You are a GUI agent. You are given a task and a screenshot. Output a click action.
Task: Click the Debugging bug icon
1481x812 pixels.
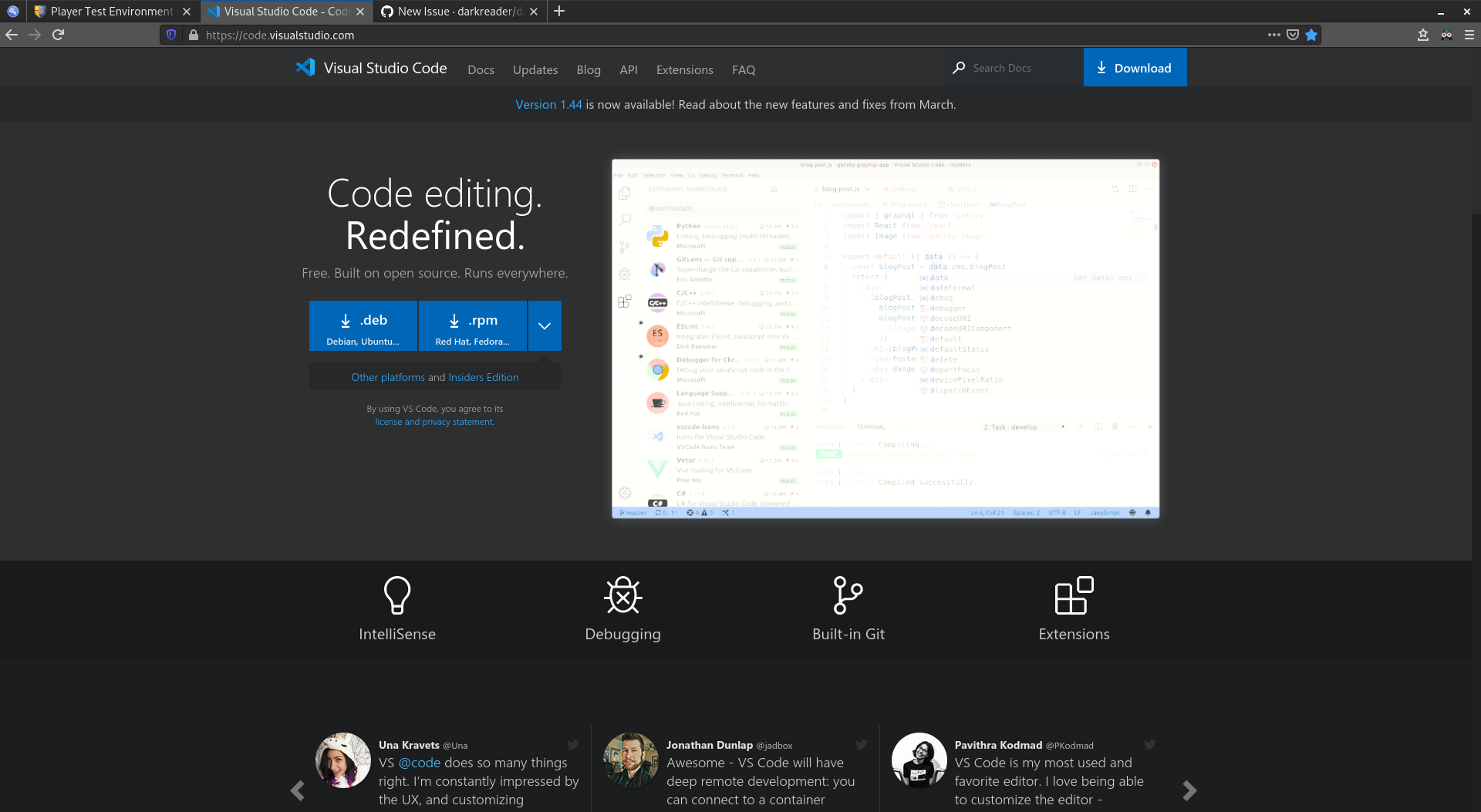point(622,594)
